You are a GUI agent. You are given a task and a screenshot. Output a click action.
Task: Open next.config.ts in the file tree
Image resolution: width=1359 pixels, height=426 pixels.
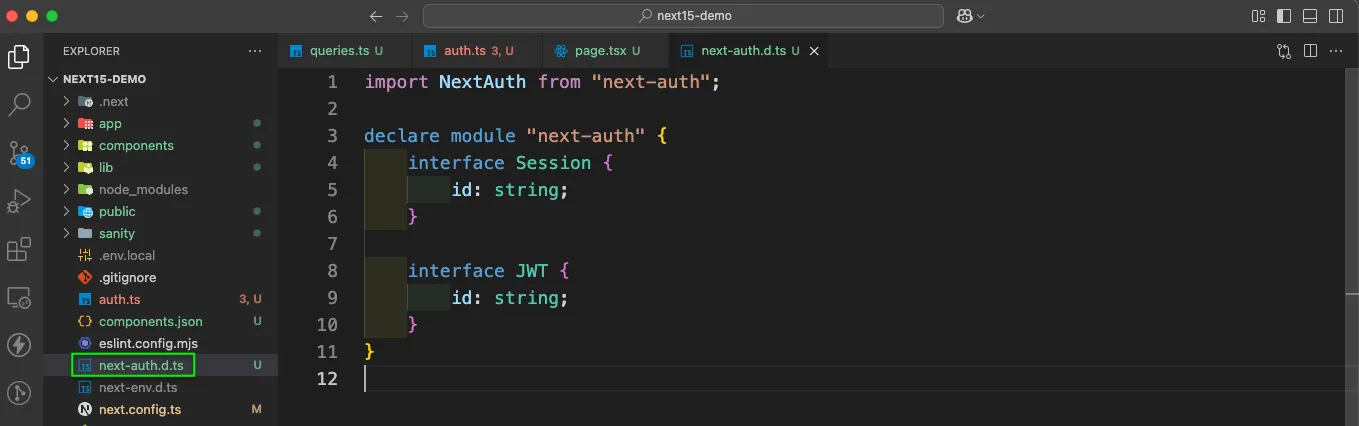(x=140, y=409)
